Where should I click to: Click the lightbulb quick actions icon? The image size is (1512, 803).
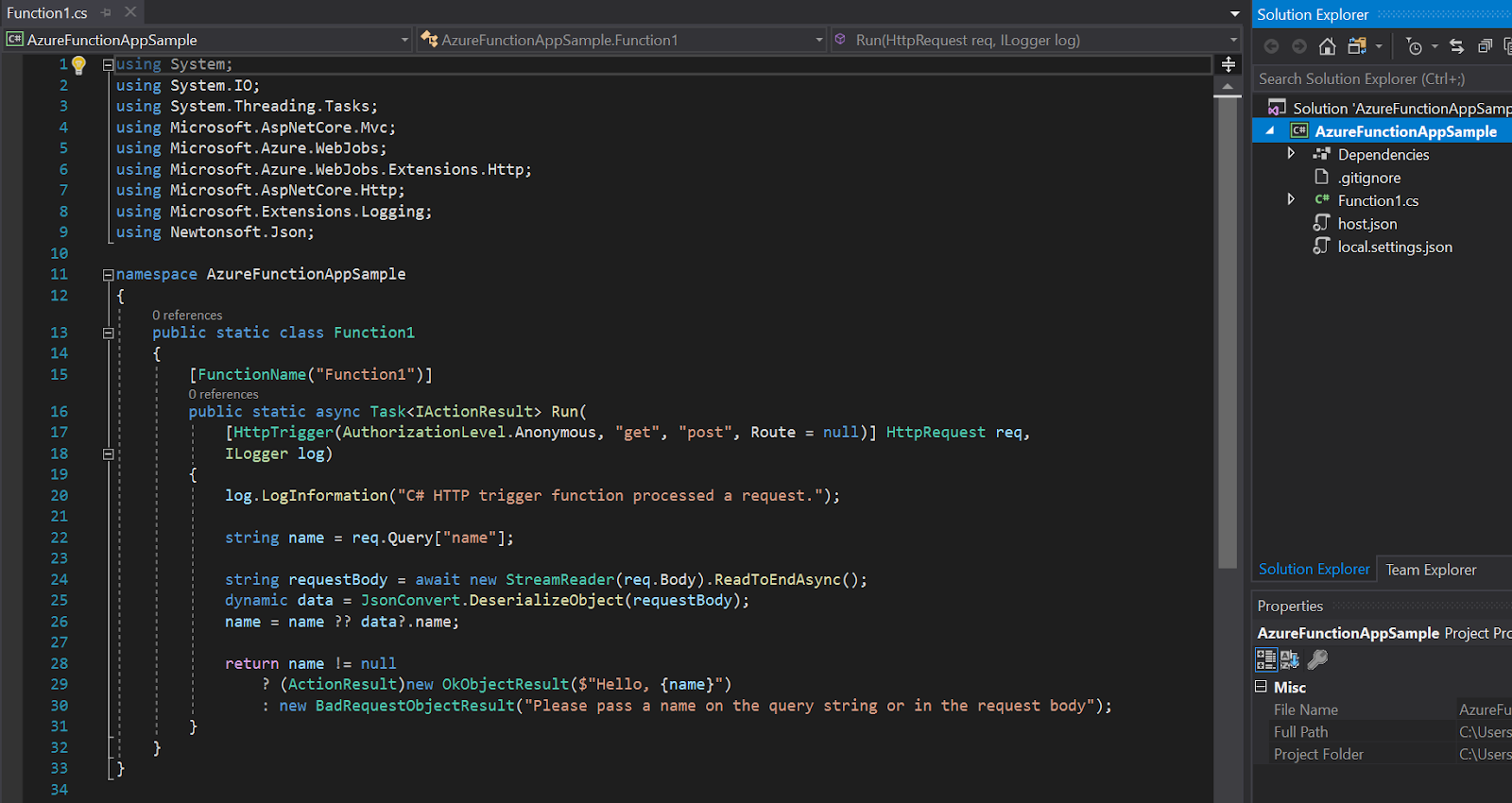(78, 65)
